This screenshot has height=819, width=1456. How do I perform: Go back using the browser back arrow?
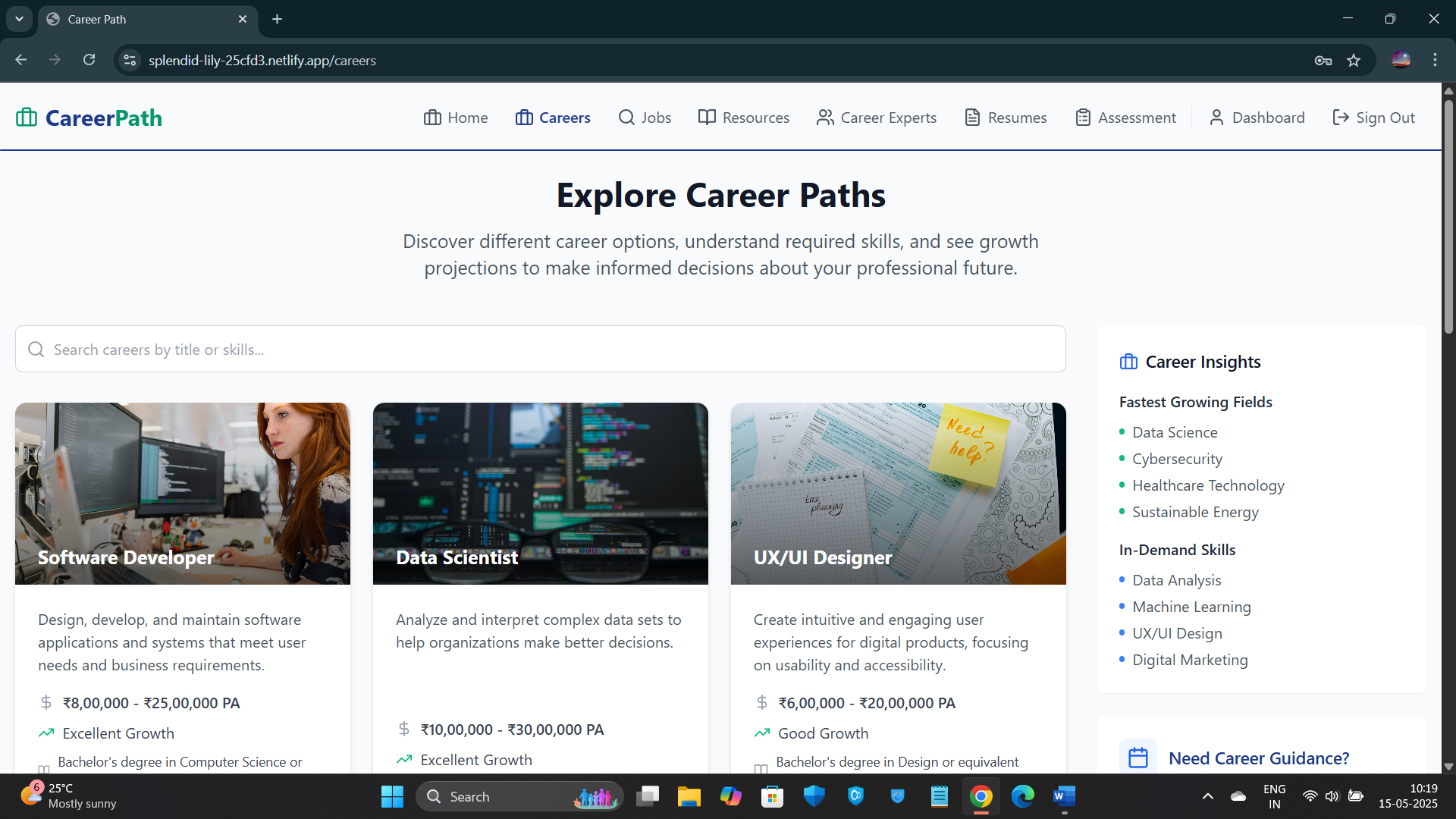[21, 60]
